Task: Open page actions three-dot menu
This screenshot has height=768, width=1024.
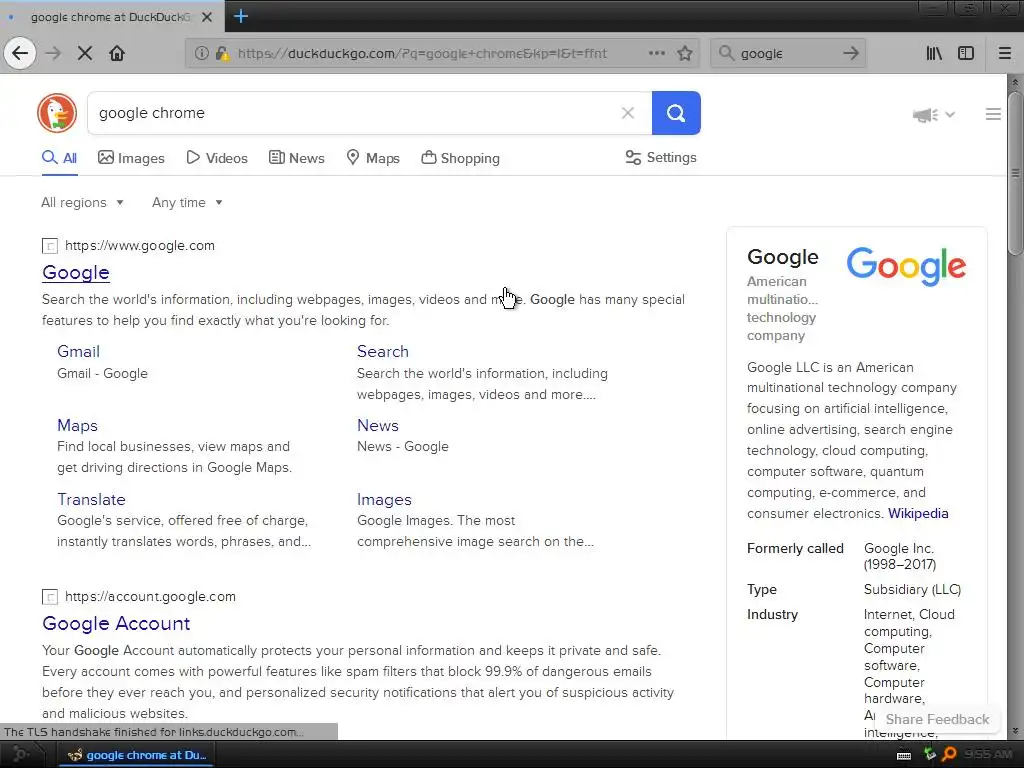Action: coord(657,53)
